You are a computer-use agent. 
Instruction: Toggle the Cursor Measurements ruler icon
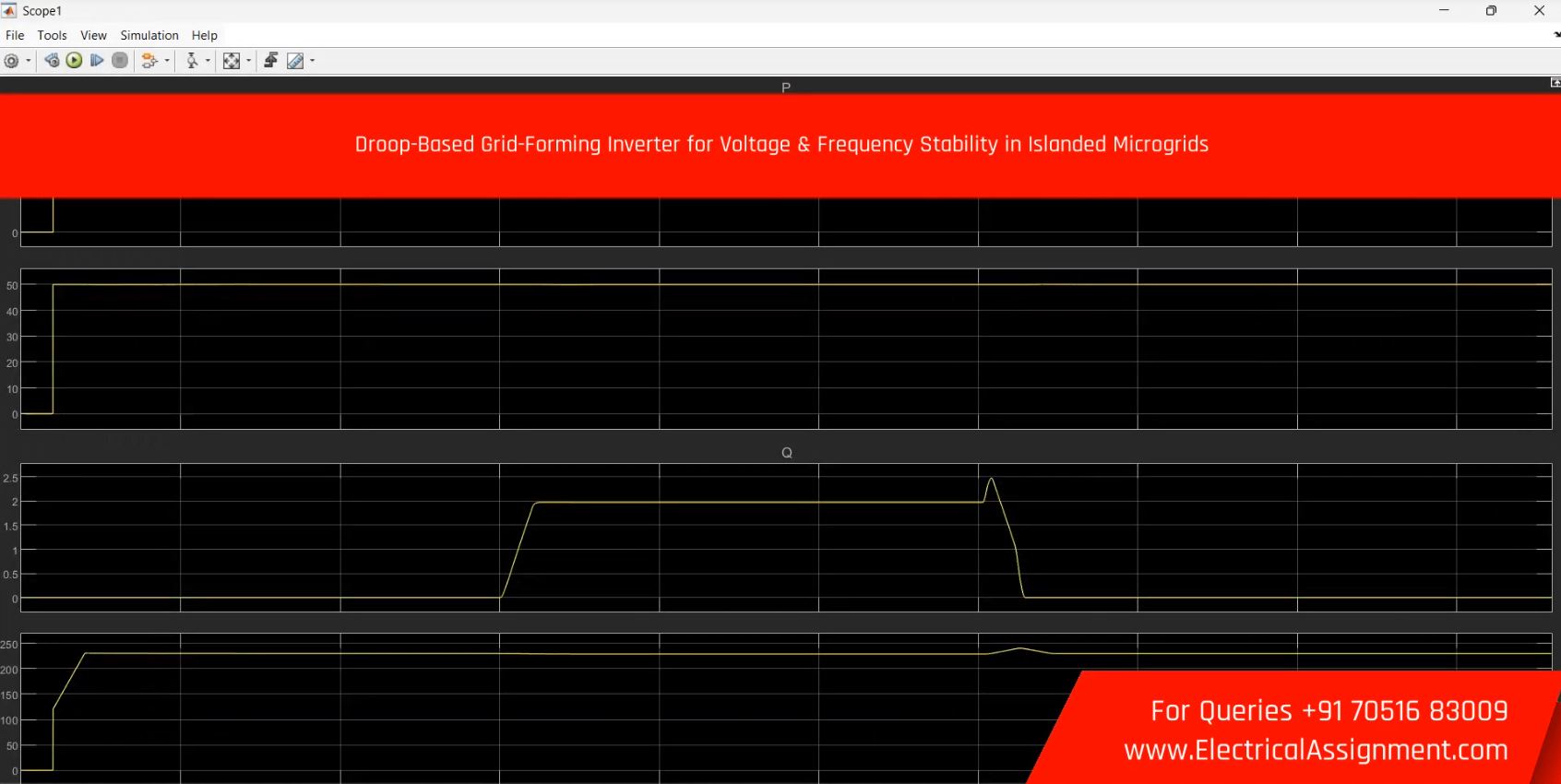pyautogui.click(x=295, y=61)
